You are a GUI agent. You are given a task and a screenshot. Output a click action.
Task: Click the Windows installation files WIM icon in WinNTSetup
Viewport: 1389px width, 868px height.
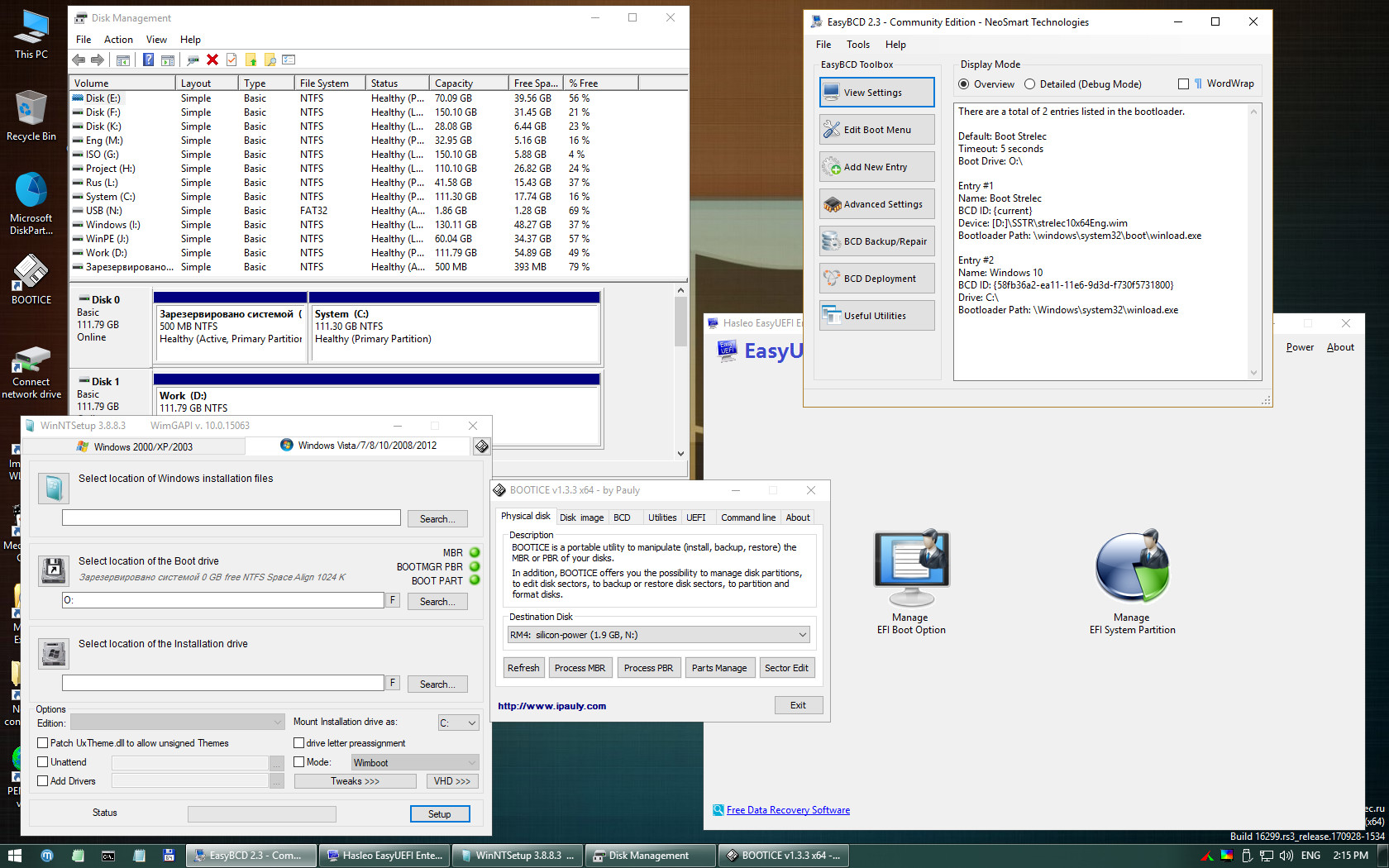coord(54,488)
